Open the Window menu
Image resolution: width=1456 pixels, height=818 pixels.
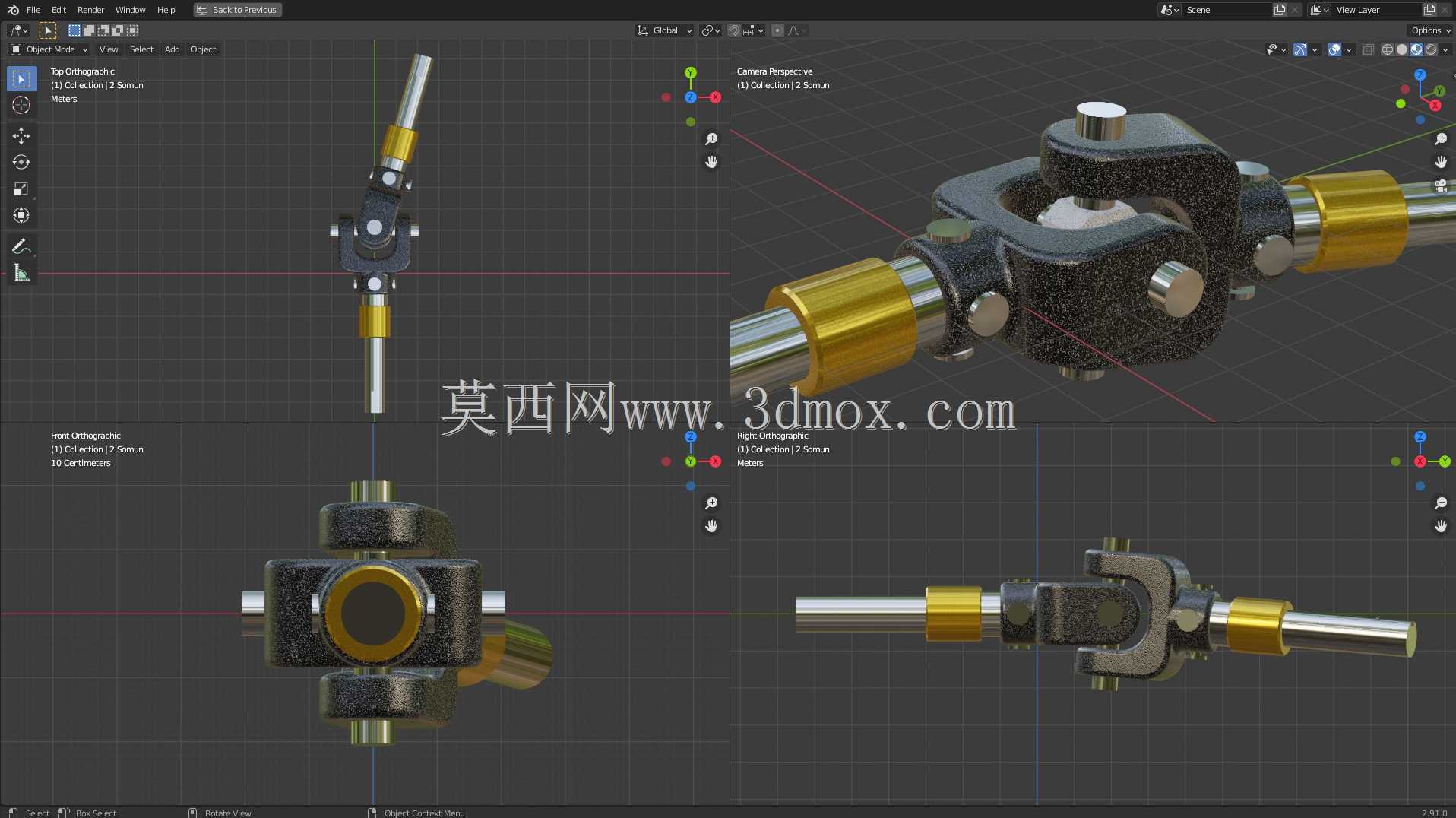pyautogui.click(x=130, y=10)
